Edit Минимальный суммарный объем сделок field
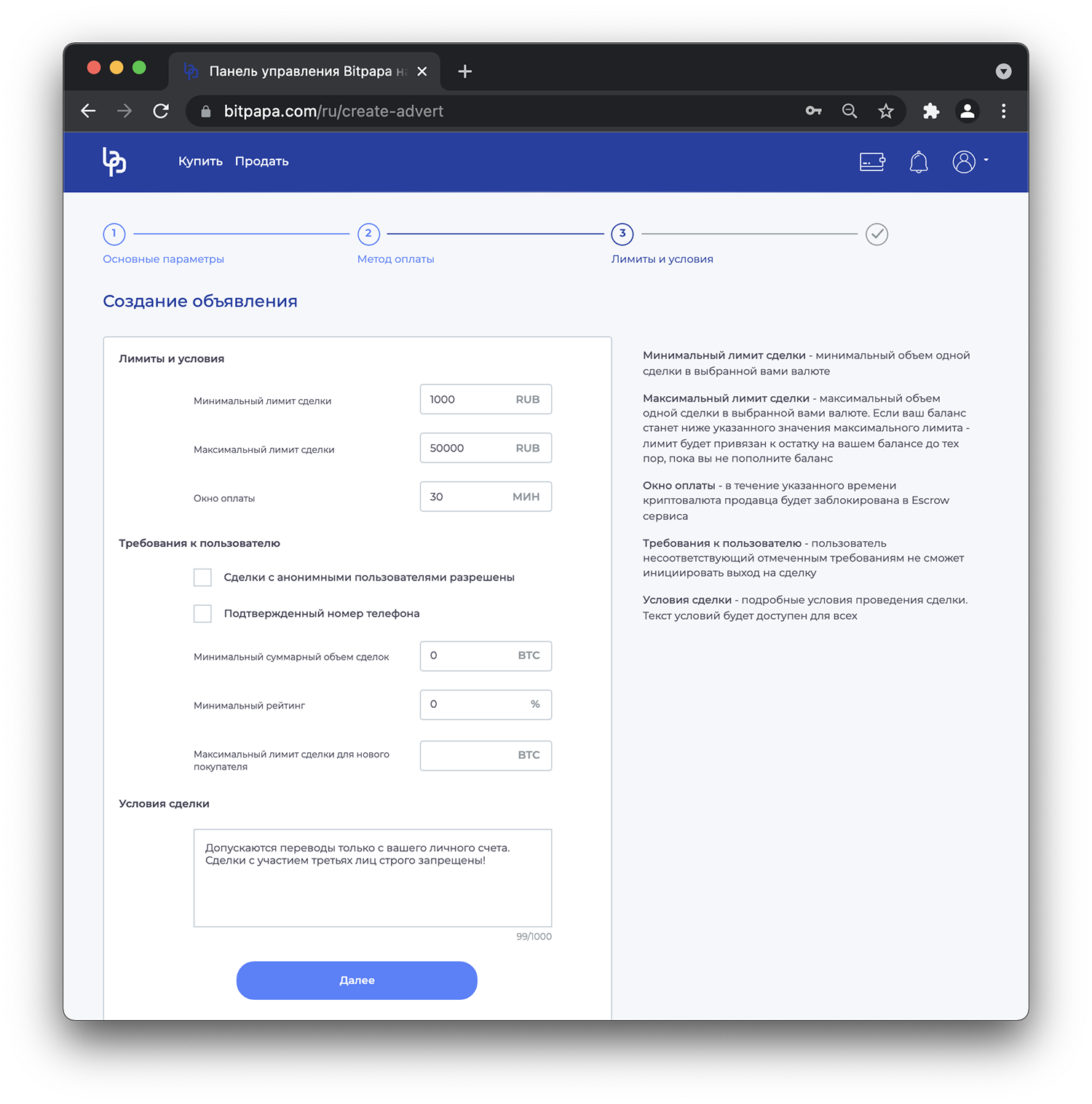Screen dimensions: 1092x1104 486,656
